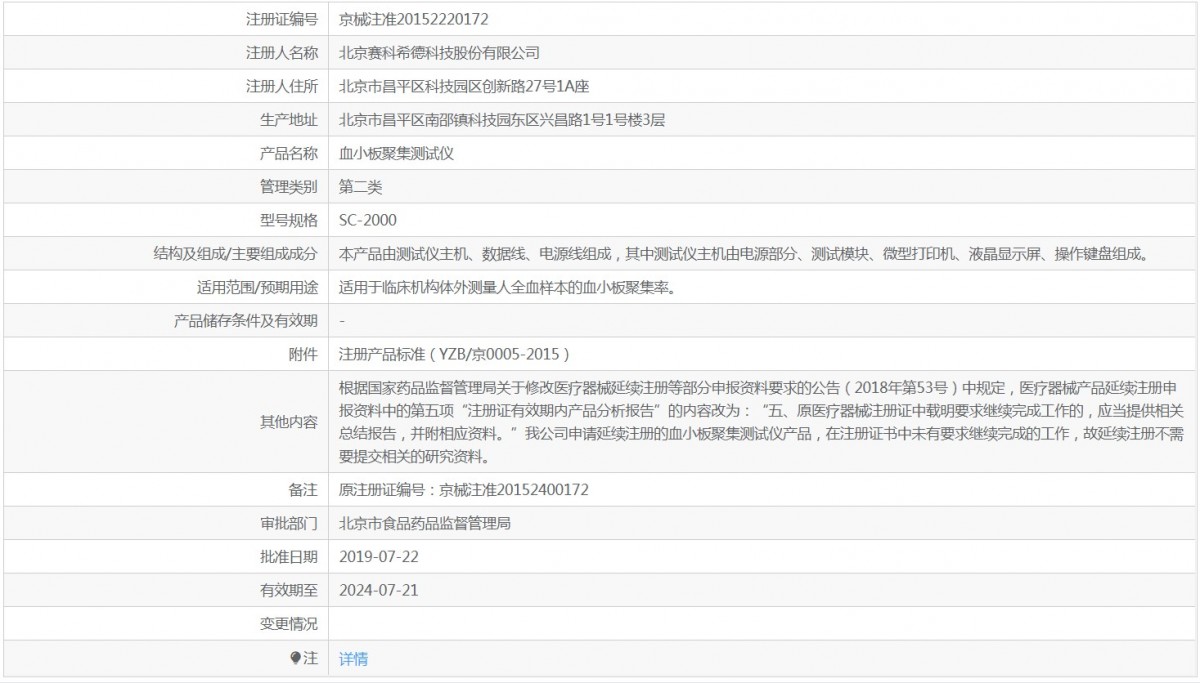
Task: Click the 其他内容 paragraph about 2018年第53号
Action: pos(763,421)
